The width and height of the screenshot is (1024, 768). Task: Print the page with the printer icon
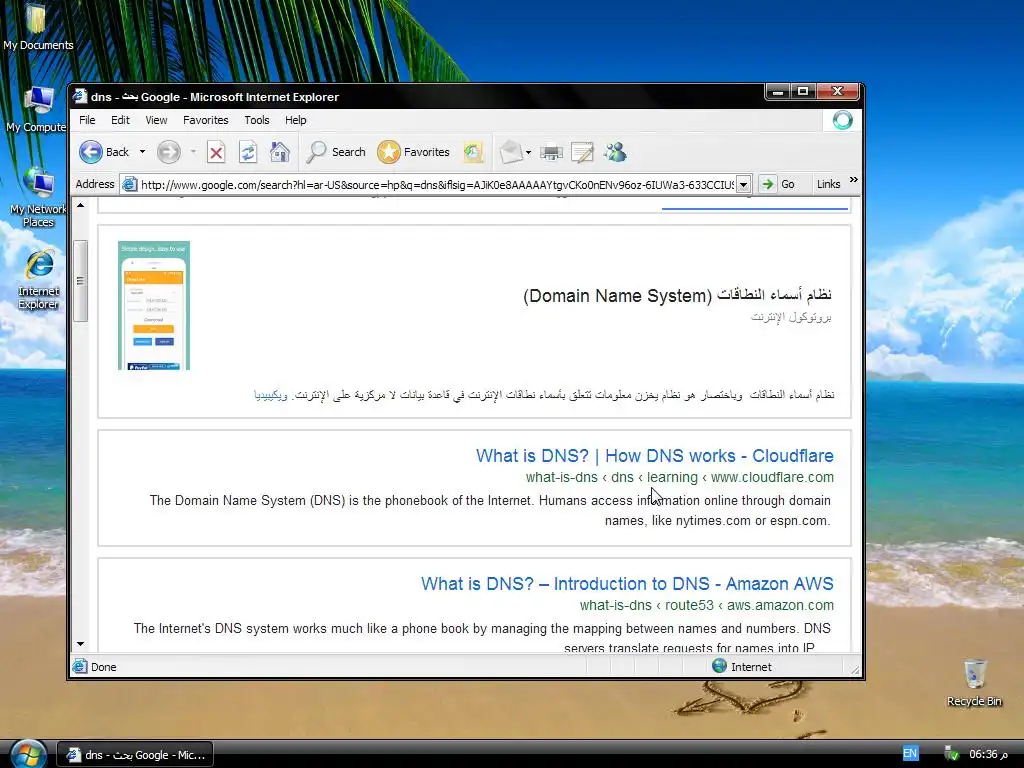coord(551,153)
